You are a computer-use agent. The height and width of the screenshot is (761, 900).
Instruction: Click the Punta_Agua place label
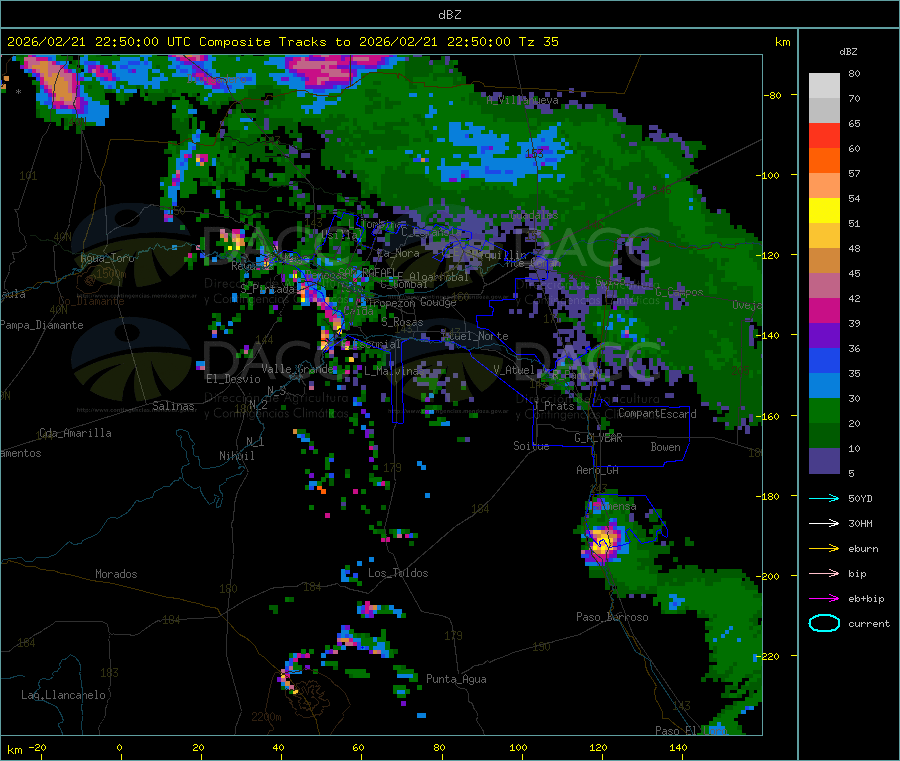[x=456, y=679]
